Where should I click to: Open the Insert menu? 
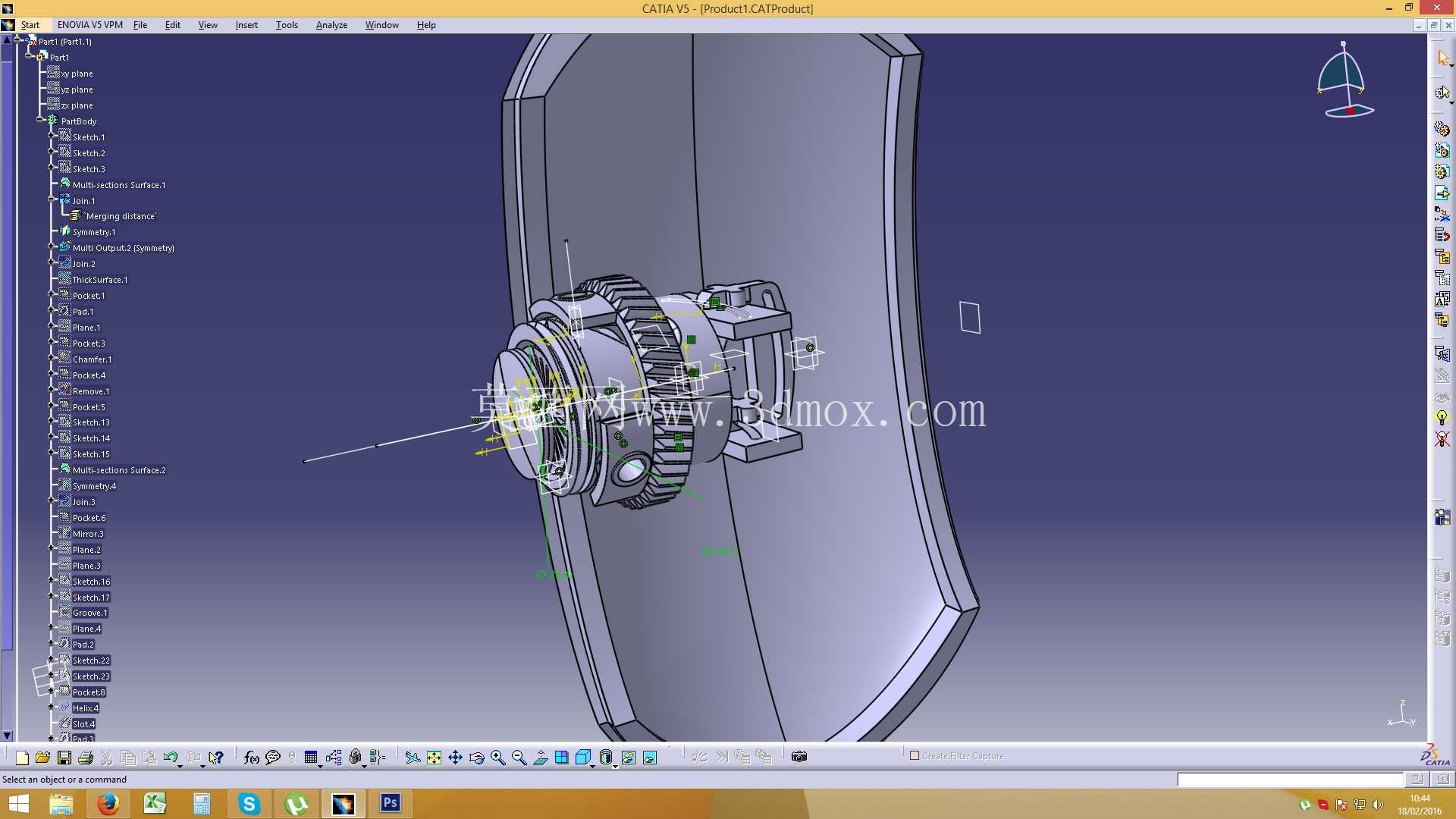pos(246,25)
